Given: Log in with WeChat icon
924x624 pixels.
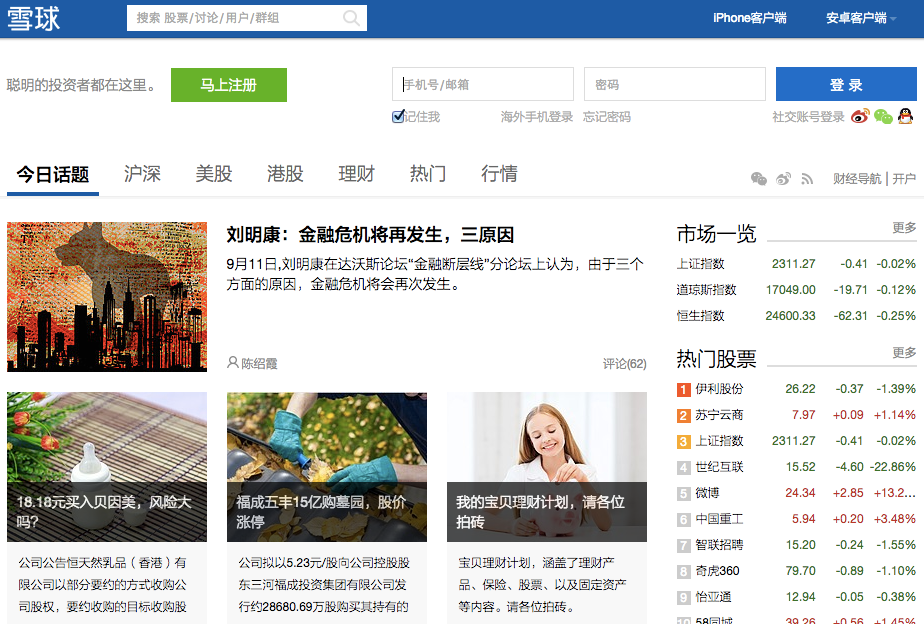Looking at the screenshot, I should [x=883, y=117].
